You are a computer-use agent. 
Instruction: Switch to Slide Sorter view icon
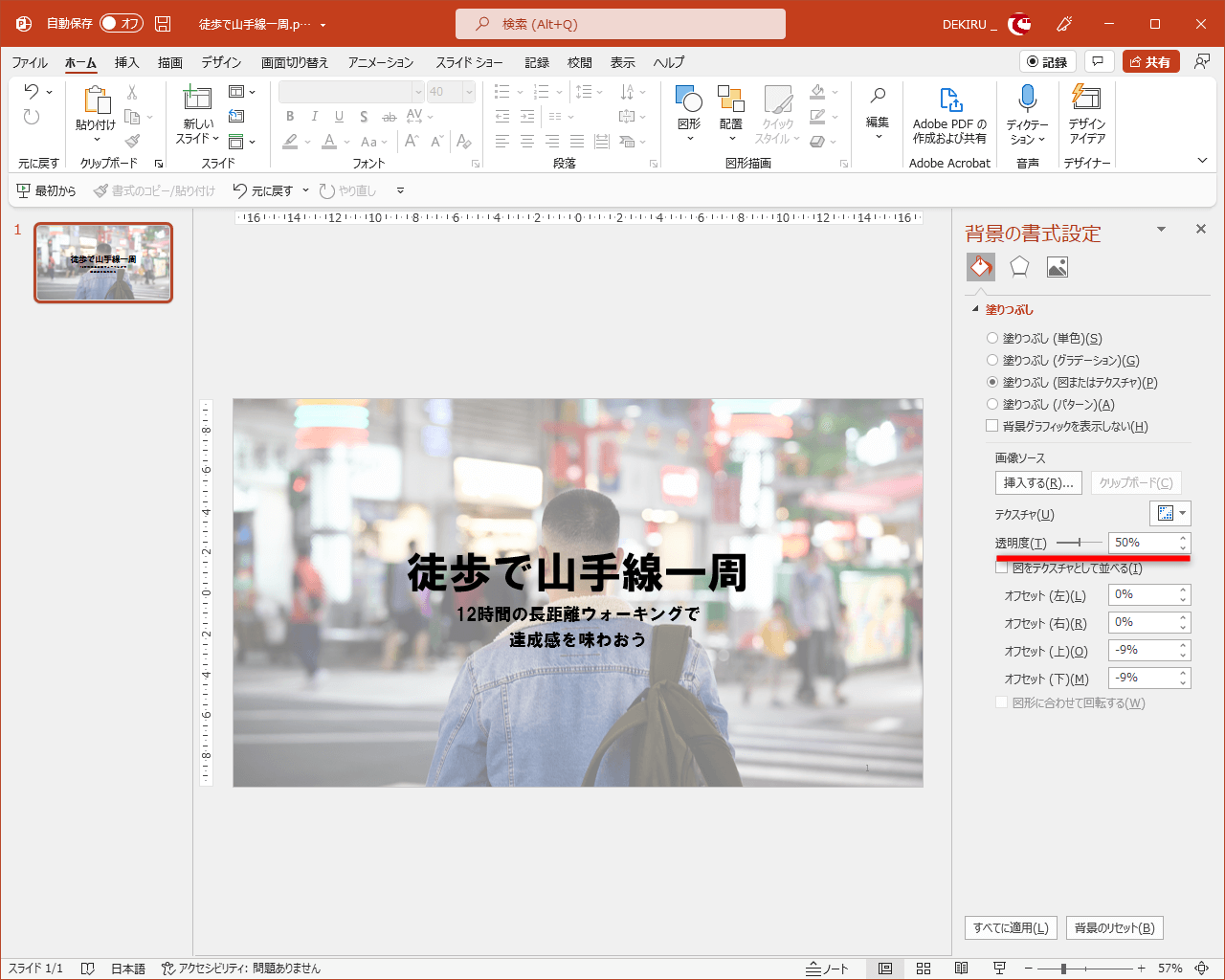pos(924,969)
